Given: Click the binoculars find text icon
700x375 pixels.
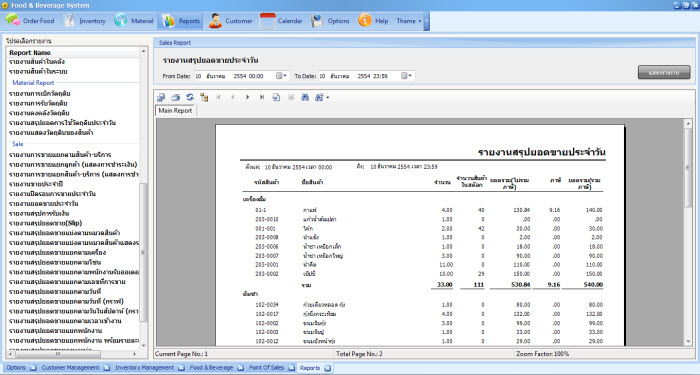Looking at the screenshot, I should click(305, 97).
